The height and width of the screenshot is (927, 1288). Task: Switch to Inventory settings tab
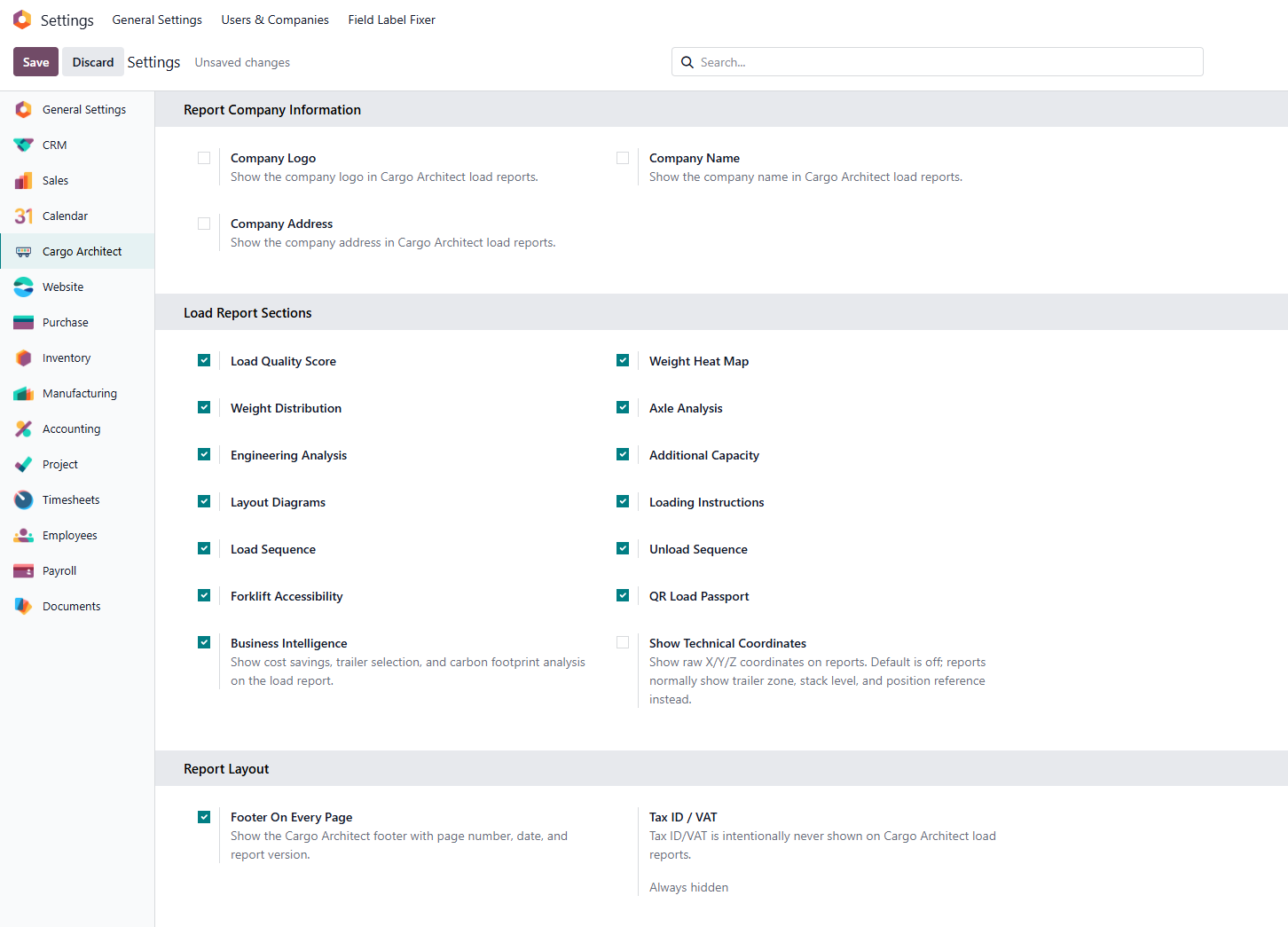pyautogui.click(x=77, y=357)
